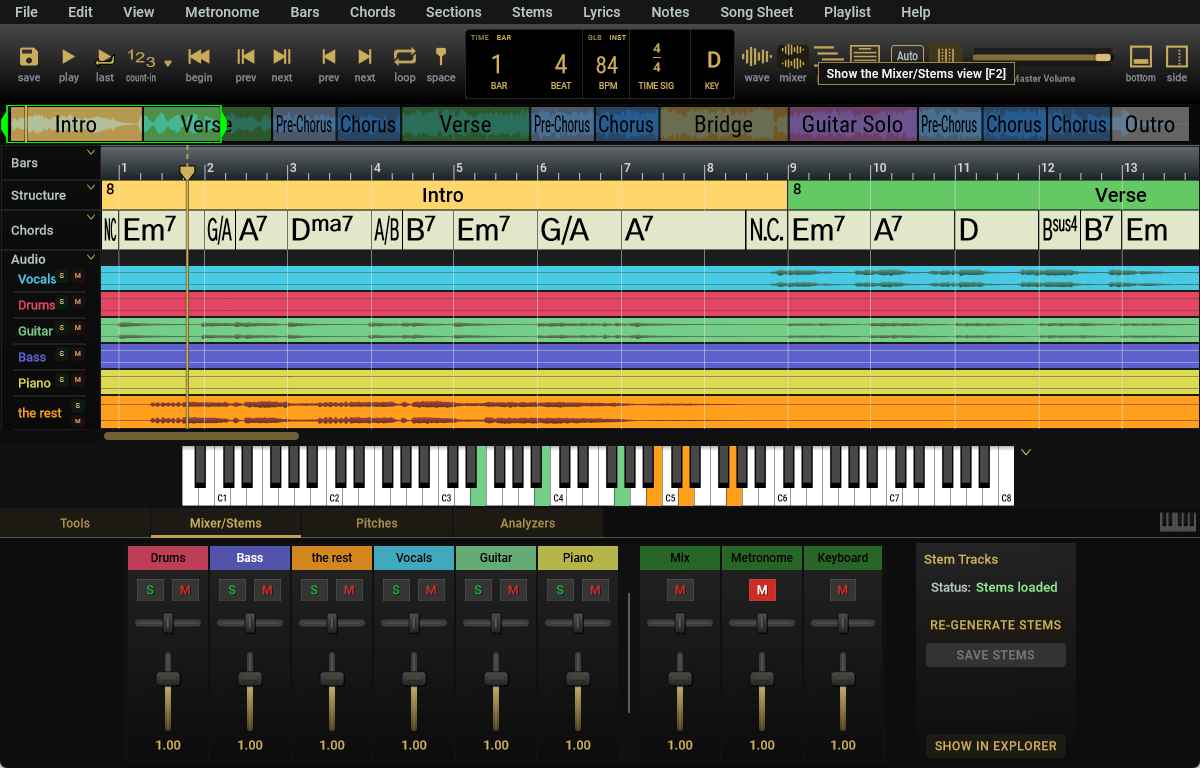Screen dimensions: 1200x768
Task: Click the Drums channel volume fader
Action: [168, 690]
